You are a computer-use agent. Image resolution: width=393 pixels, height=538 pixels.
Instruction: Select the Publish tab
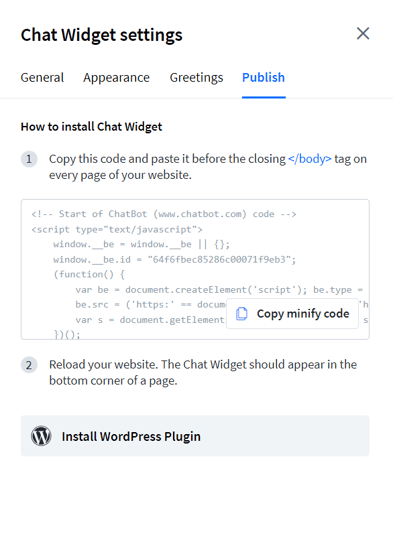click(x=264, y=78)
